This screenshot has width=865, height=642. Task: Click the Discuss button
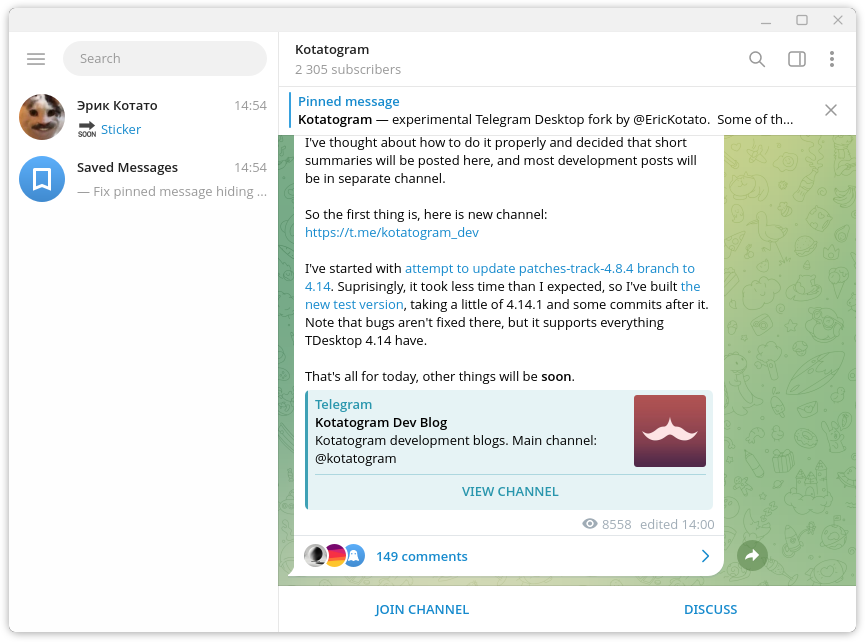[710, 609]
